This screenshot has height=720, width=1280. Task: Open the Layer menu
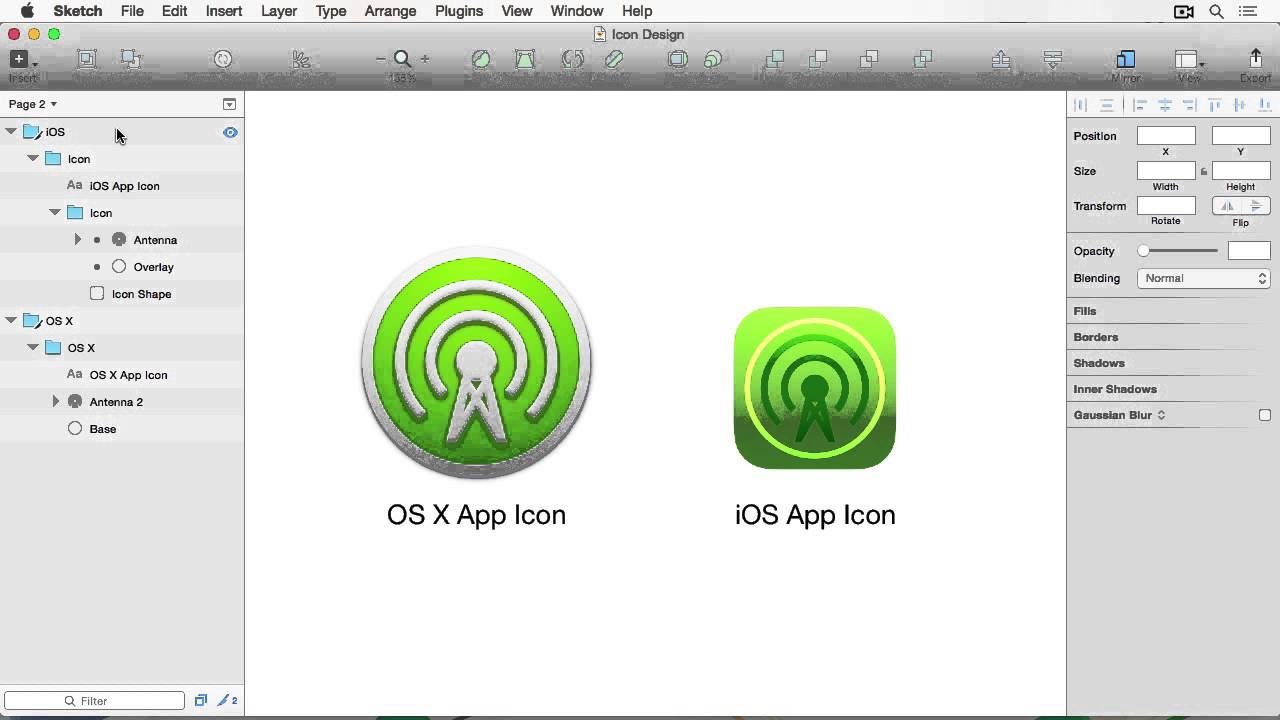point(279,11)
